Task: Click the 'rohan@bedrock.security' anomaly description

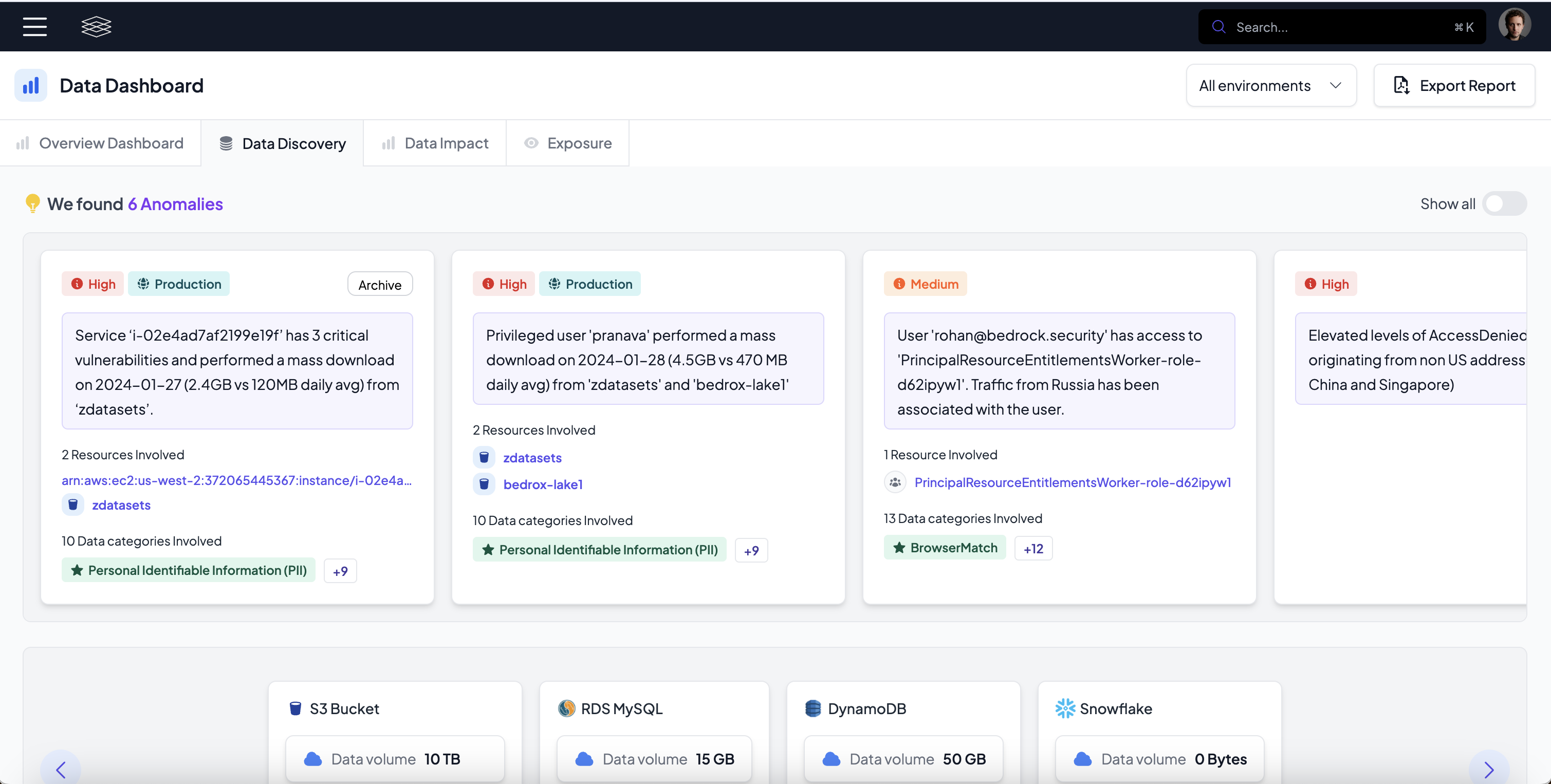Action: (1059, 370)
